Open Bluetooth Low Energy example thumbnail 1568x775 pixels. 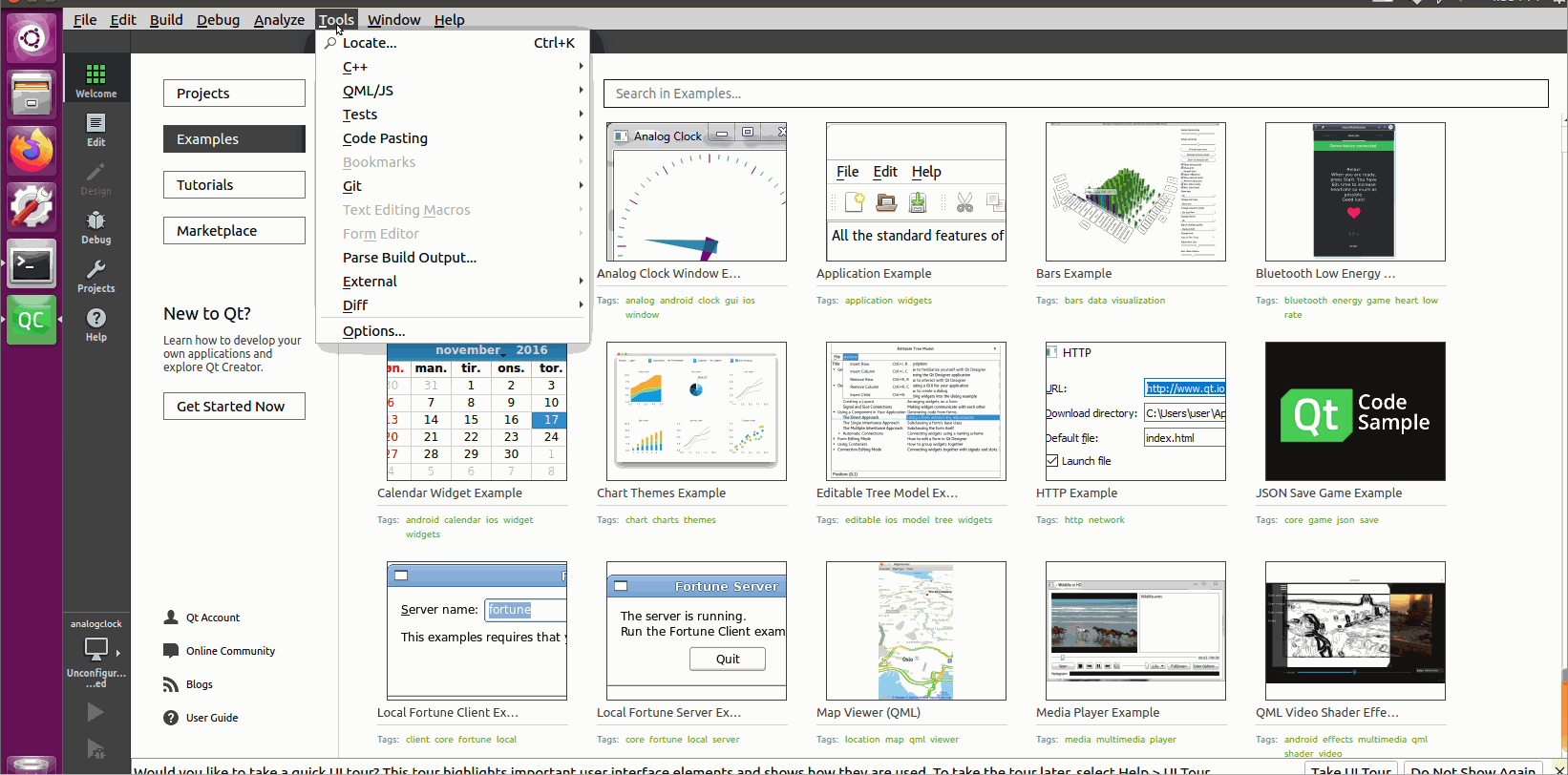pyautogui.click(x=1355, y=192)
